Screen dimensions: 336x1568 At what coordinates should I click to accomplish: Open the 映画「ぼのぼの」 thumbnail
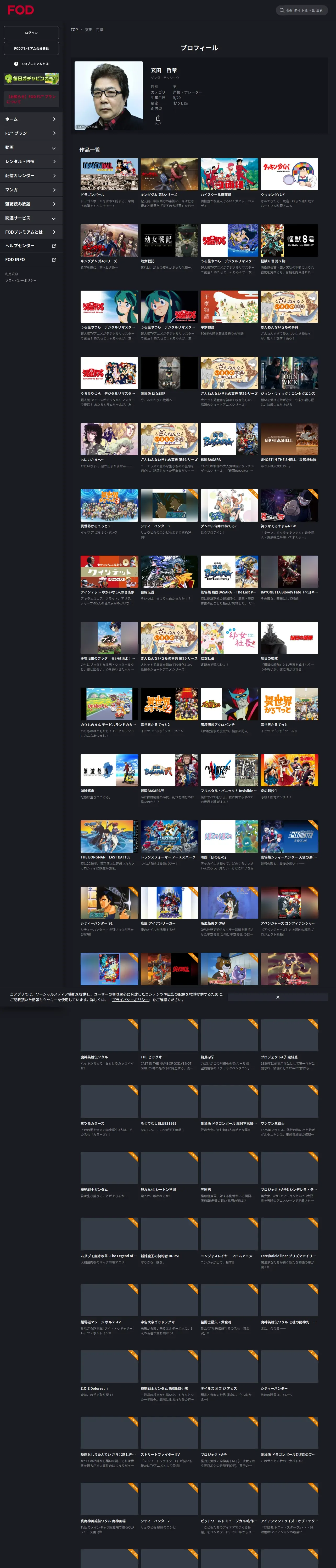tap(229, 836)
